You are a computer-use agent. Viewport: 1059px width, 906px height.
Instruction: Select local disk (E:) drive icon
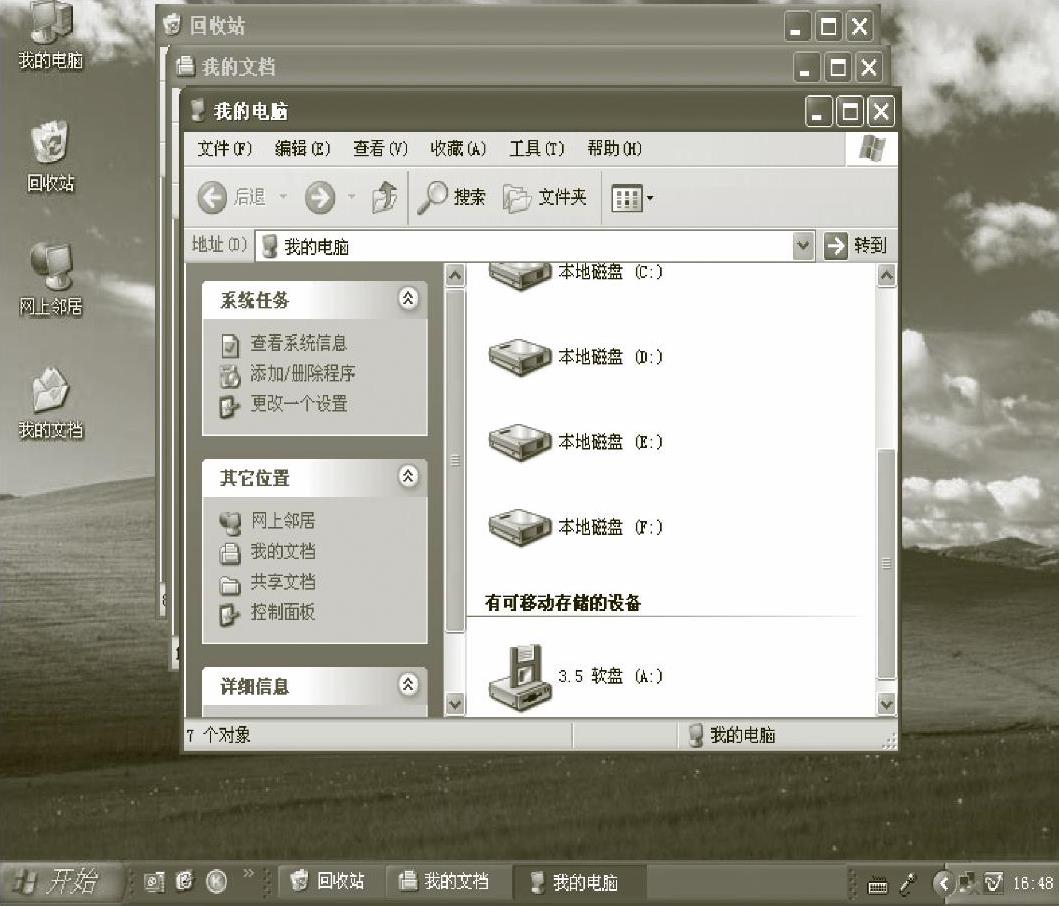point(519,443)
